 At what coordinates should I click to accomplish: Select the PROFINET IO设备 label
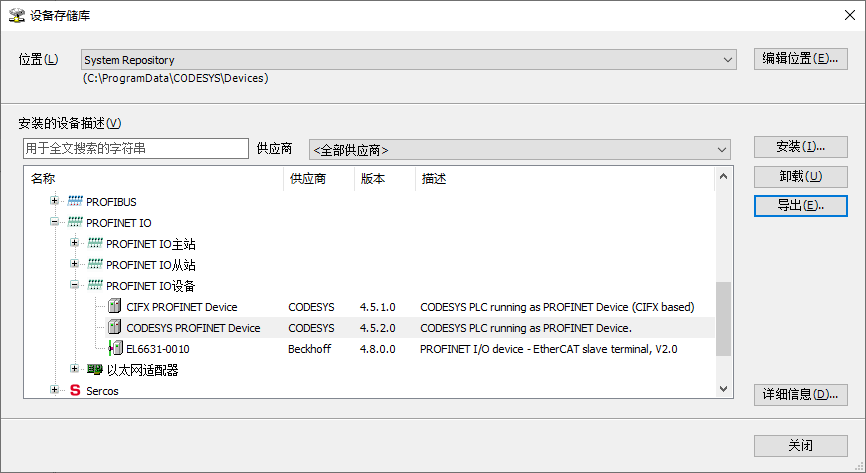[151, 286]
